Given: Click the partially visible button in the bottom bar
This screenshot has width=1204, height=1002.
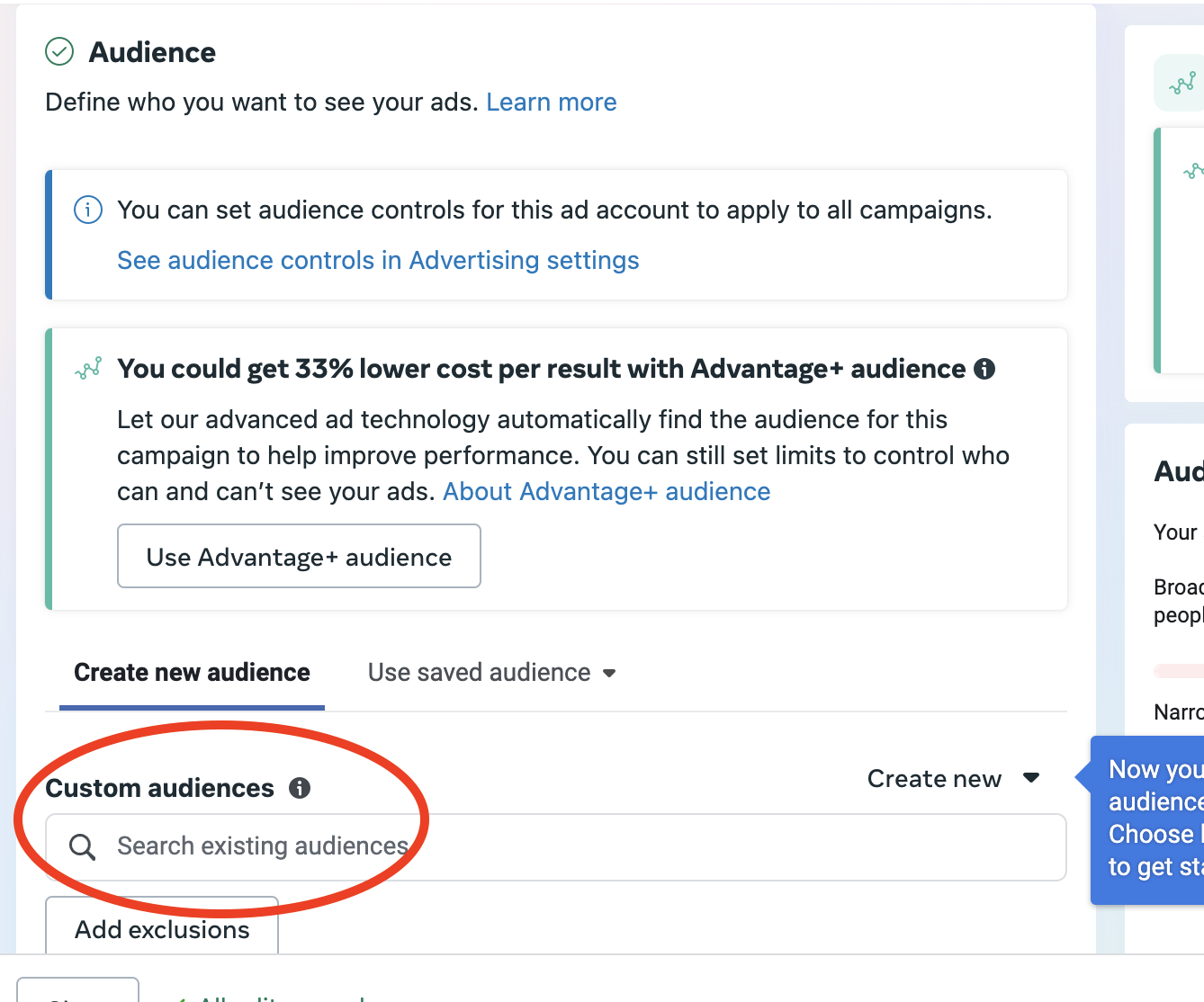Looking at the screenshot, I should click(x=77, y=989).
